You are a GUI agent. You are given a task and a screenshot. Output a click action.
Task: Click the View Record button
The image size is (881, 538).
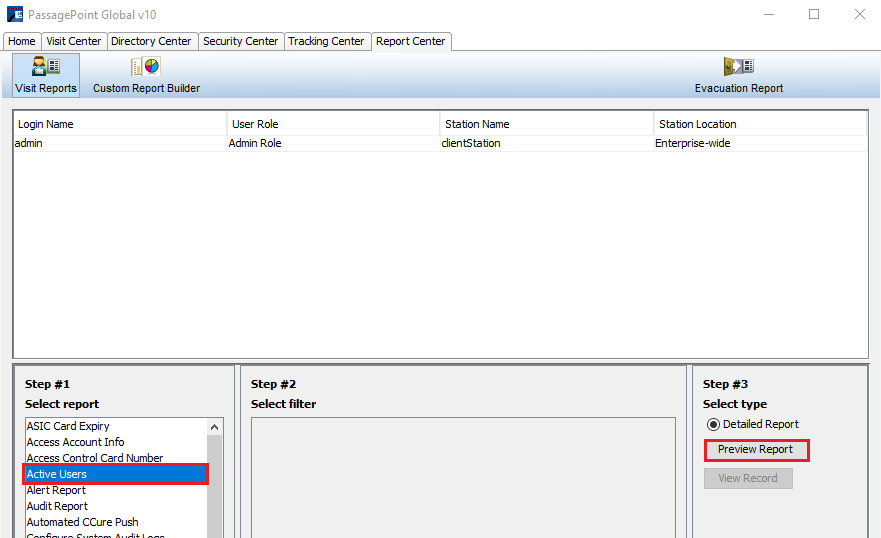tap(748, 478)
